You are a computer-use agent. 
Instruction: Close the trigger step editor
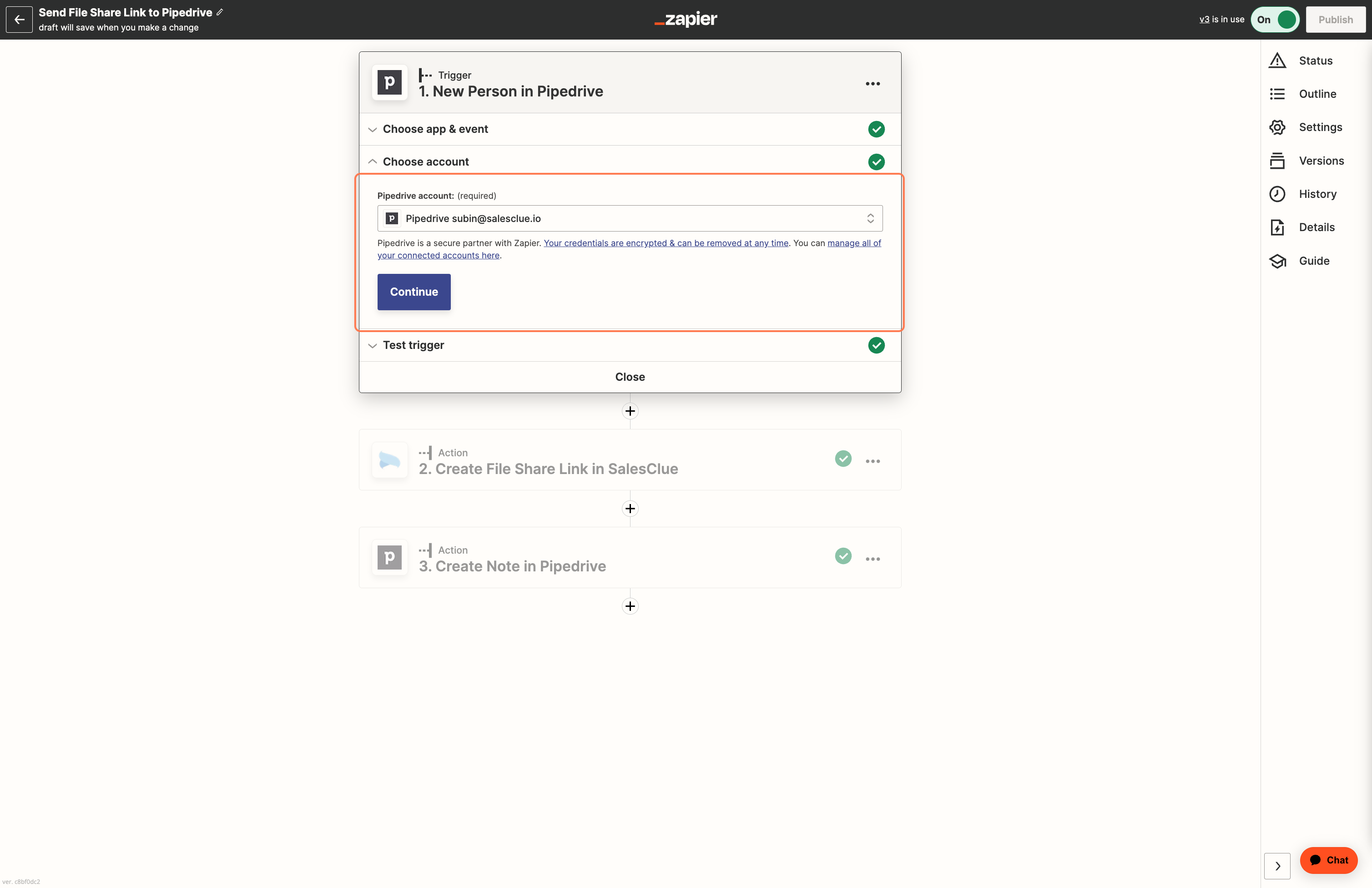click(x=630, y=377)
